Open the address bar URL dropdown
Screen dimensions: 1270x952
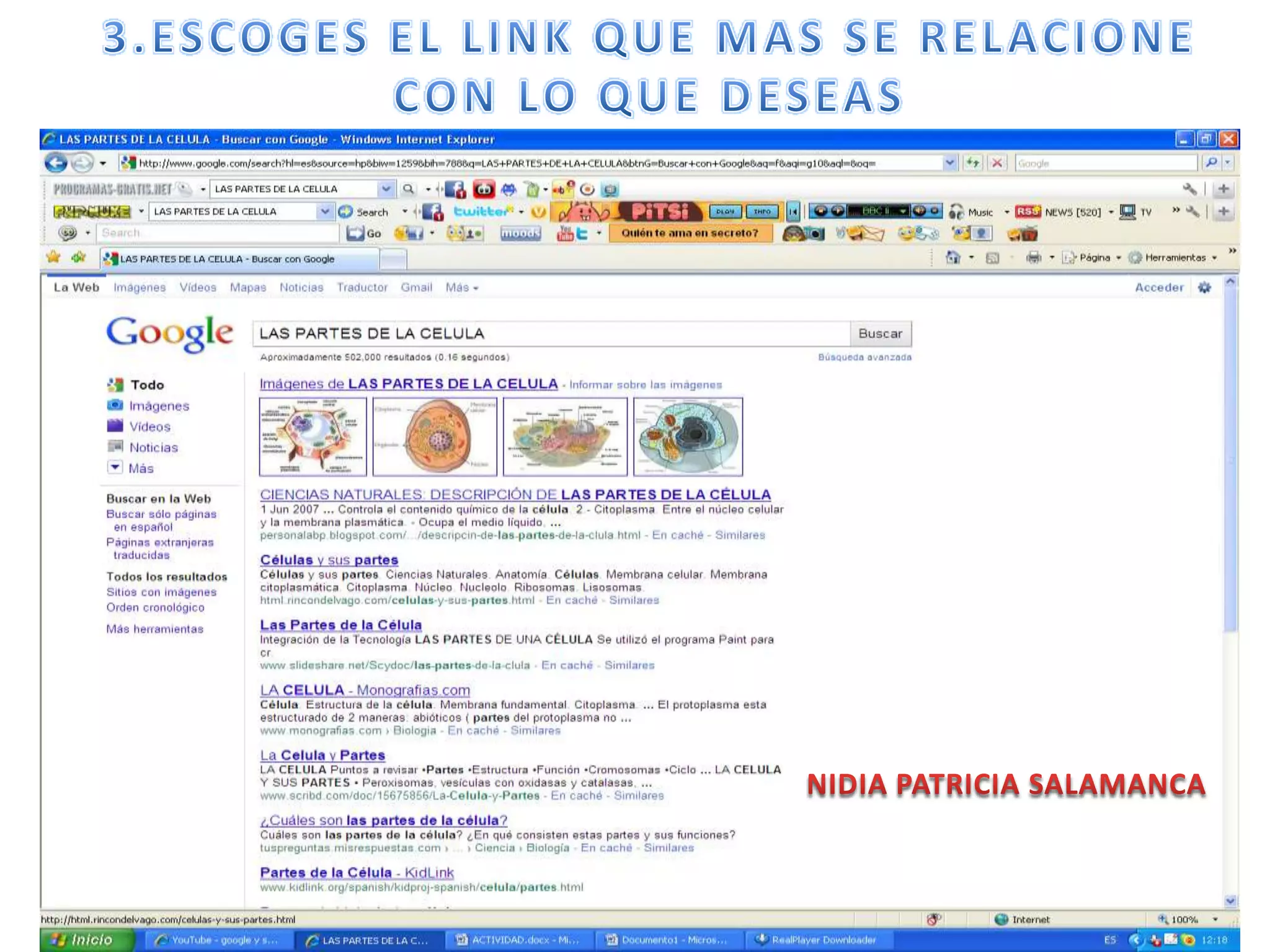[x=949, y=163]
